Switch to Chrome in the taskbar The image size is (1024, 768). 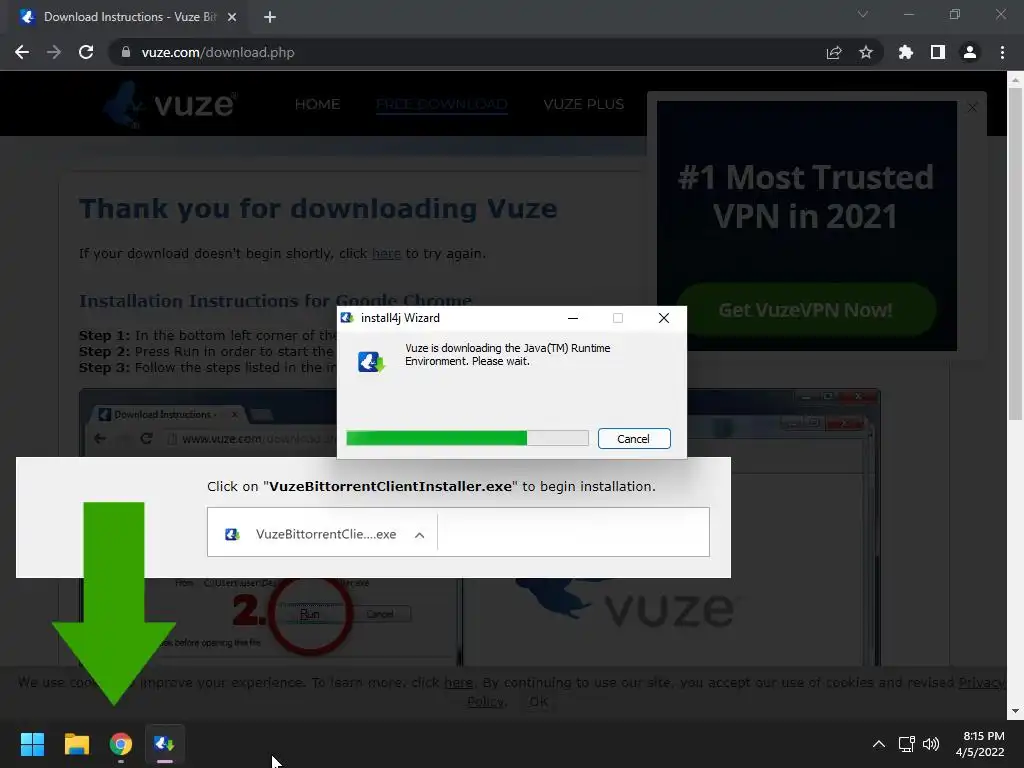coord(121,744)
